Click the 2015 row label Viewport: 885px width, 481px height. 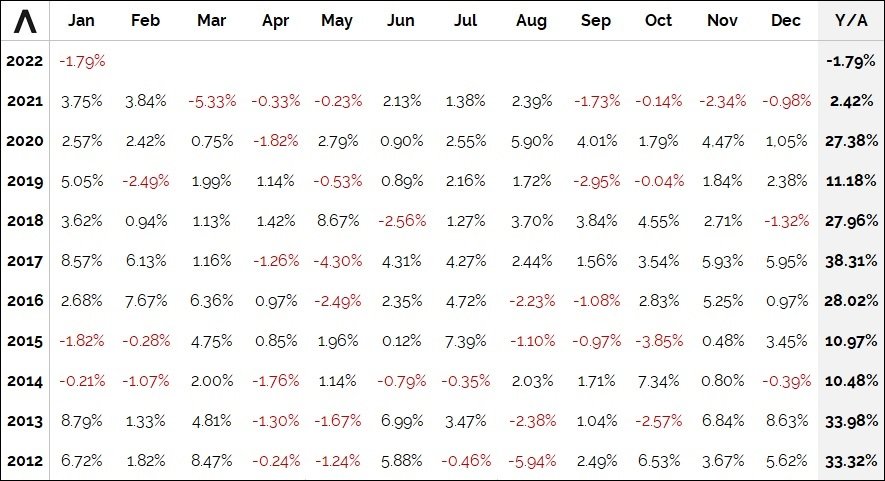point(24,341)
